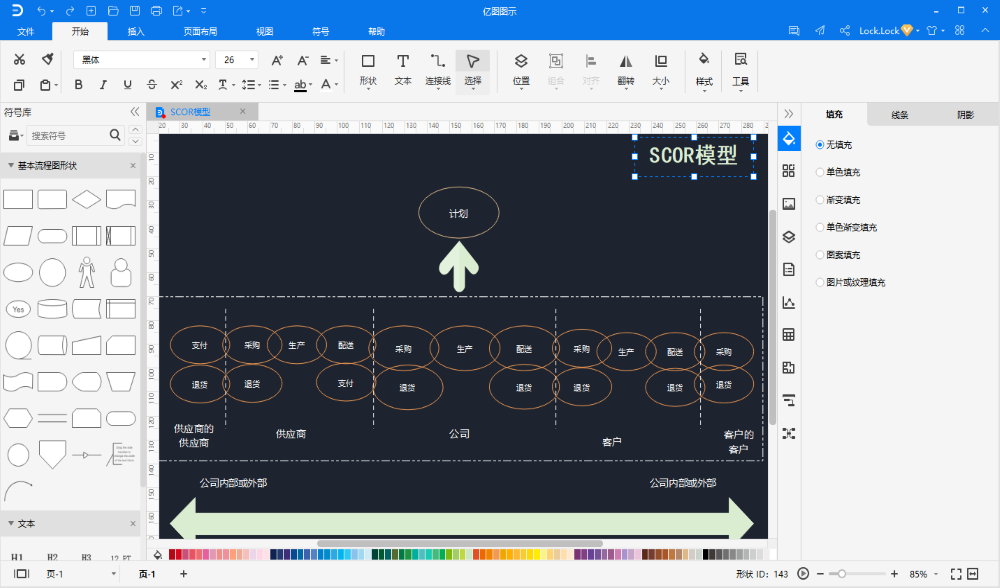1000x588 pixels.
Task: Close the SCOR模型 document tab
Action: click(x=242, y=112)
